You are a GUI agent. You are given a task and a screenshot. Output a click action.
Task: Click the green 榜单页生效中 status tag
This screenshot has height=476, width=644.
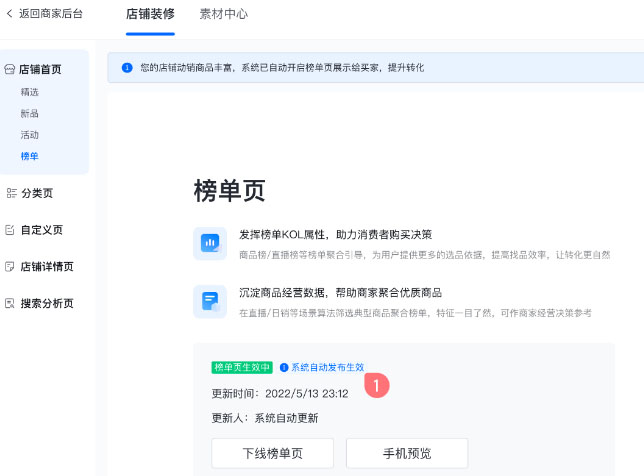point(242,367)
